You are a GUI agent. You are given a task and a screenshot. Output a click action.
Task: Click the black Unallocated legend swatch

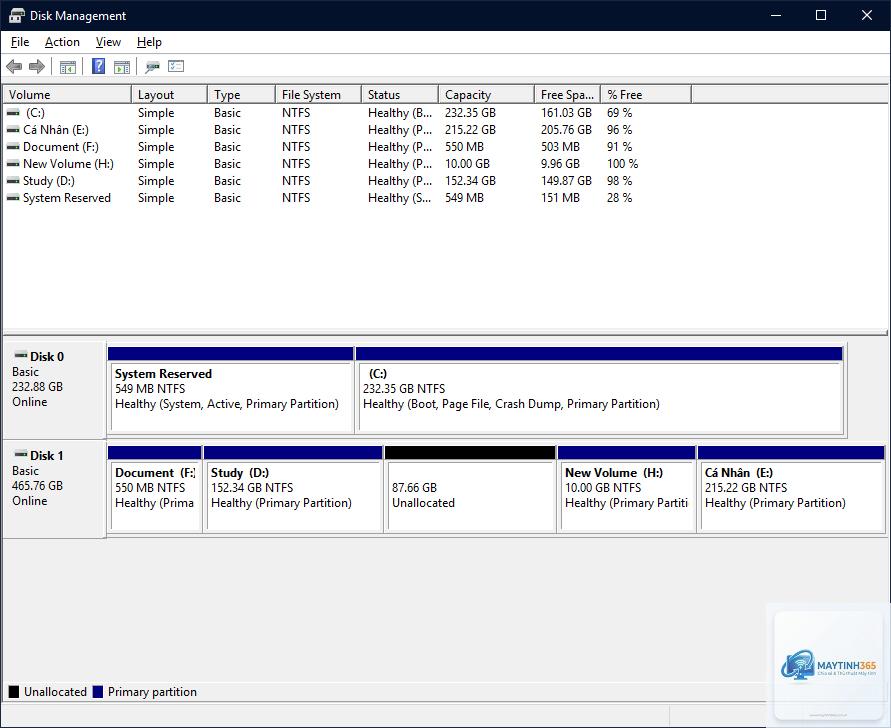pos(14,692)
